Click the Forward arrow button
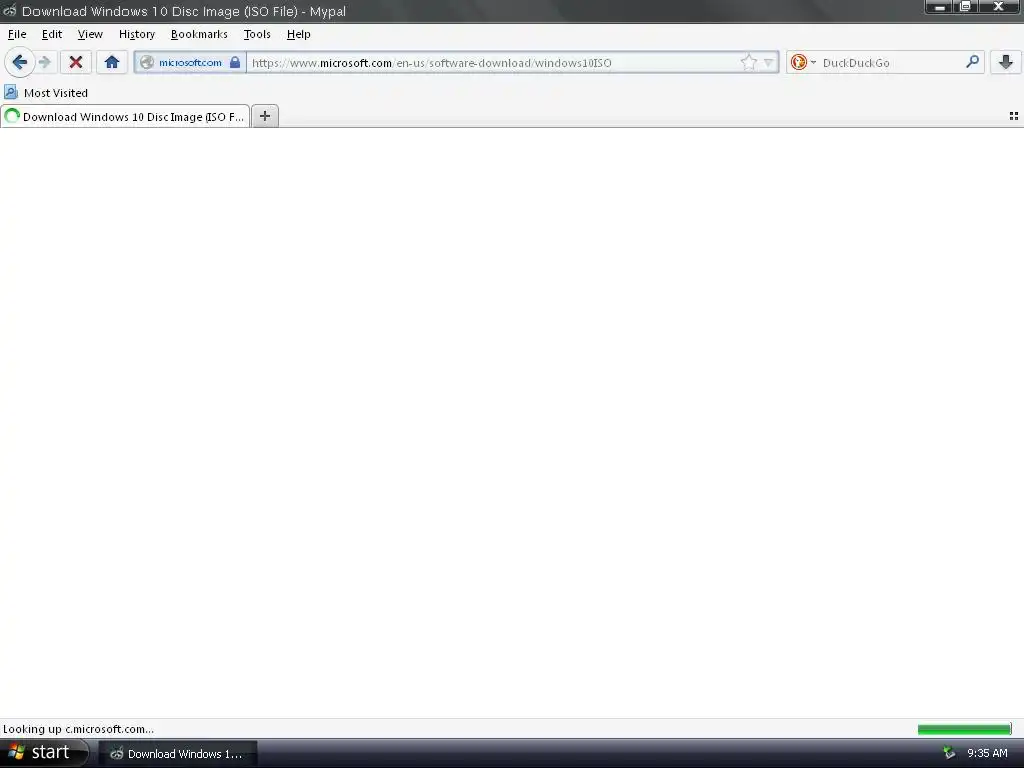 coord(45,63)
